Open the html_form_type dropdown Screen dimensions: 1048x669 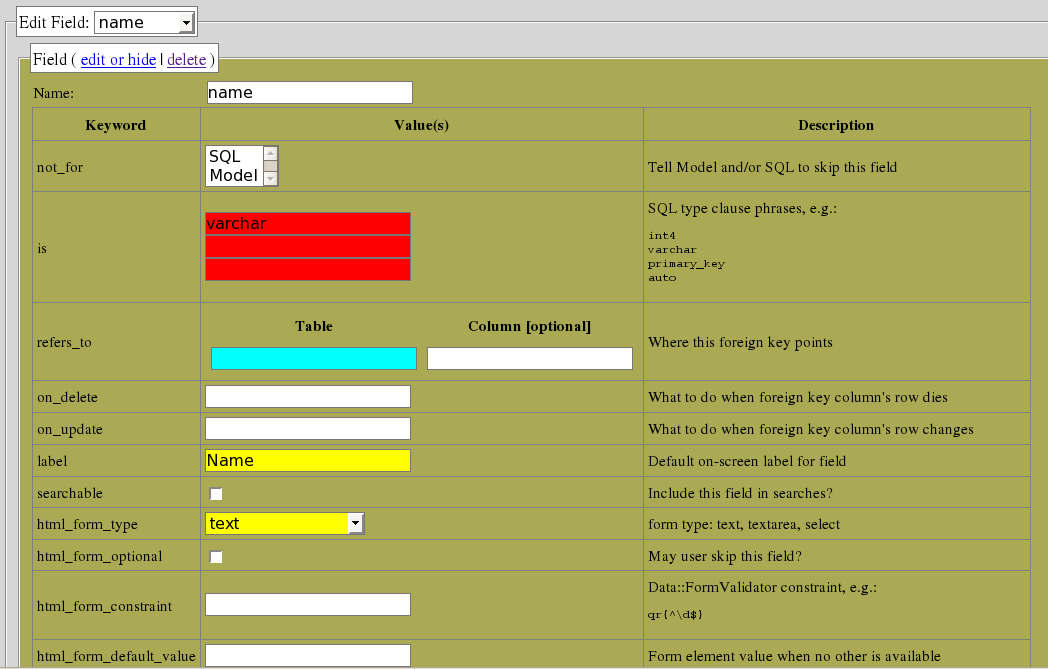285,523
